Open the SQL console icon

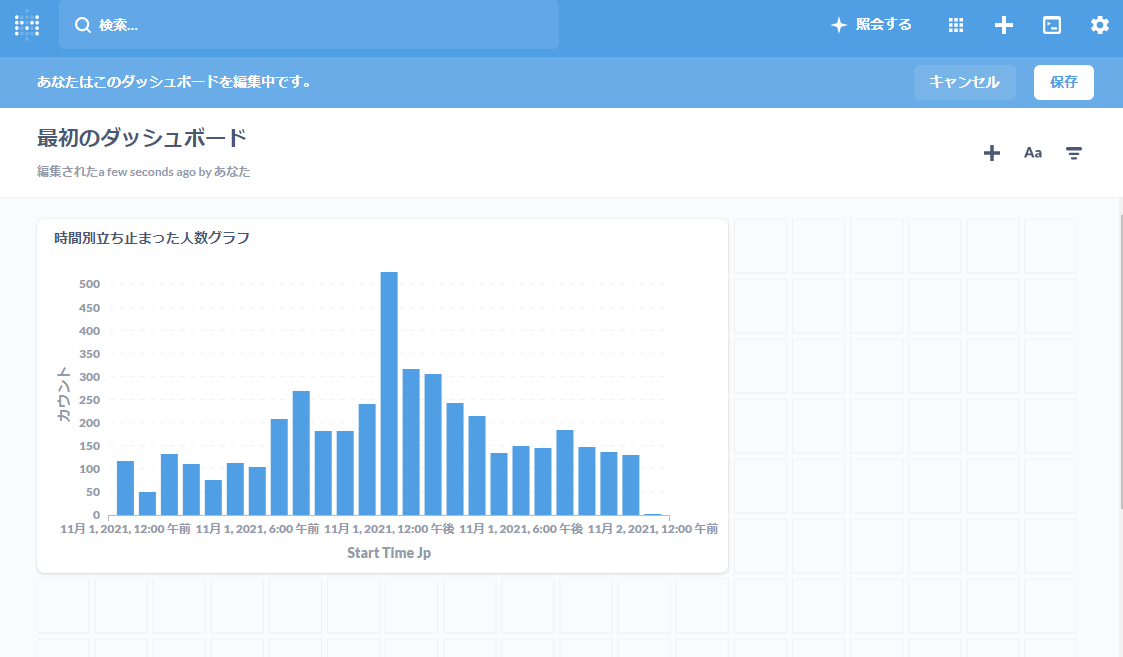click(x=1052, y=25)
